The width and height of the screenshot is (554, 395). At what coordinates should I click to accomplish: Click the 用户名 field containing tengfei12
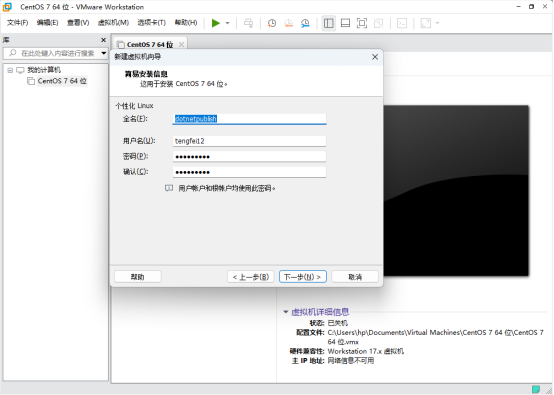click(x=249, y=141)
